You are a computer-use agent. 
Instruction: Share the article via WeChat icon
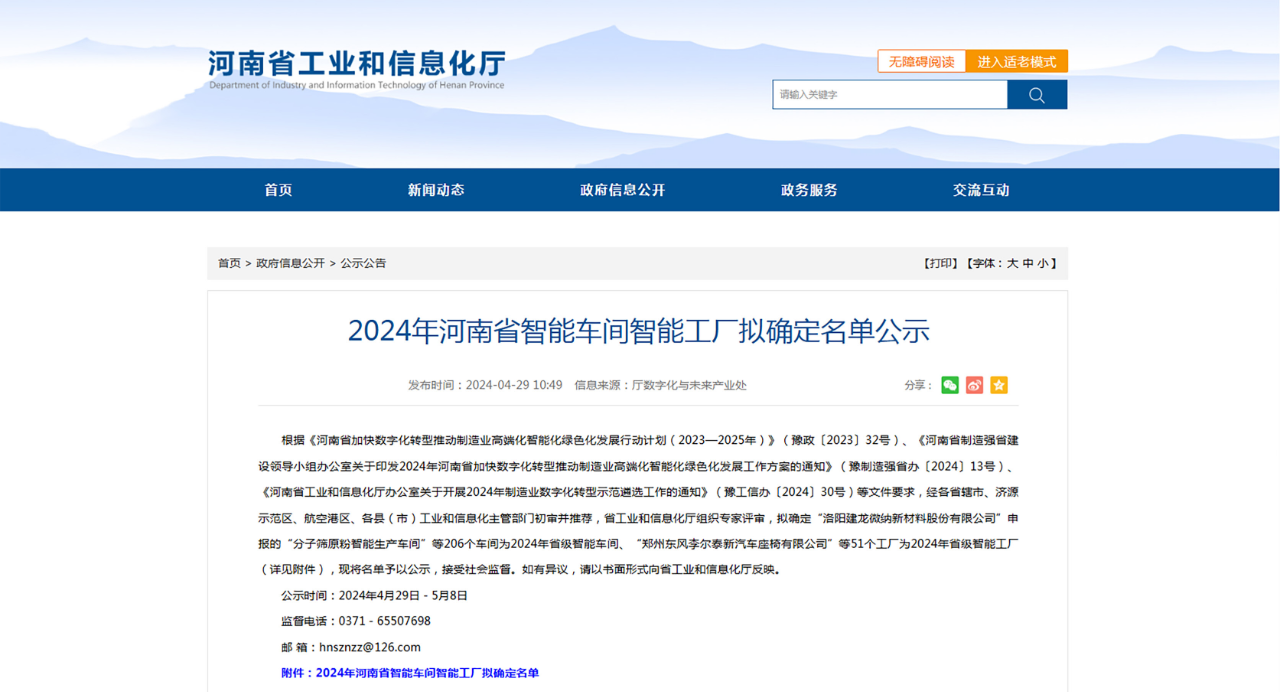pyautogui.click(x=949, y=385)
